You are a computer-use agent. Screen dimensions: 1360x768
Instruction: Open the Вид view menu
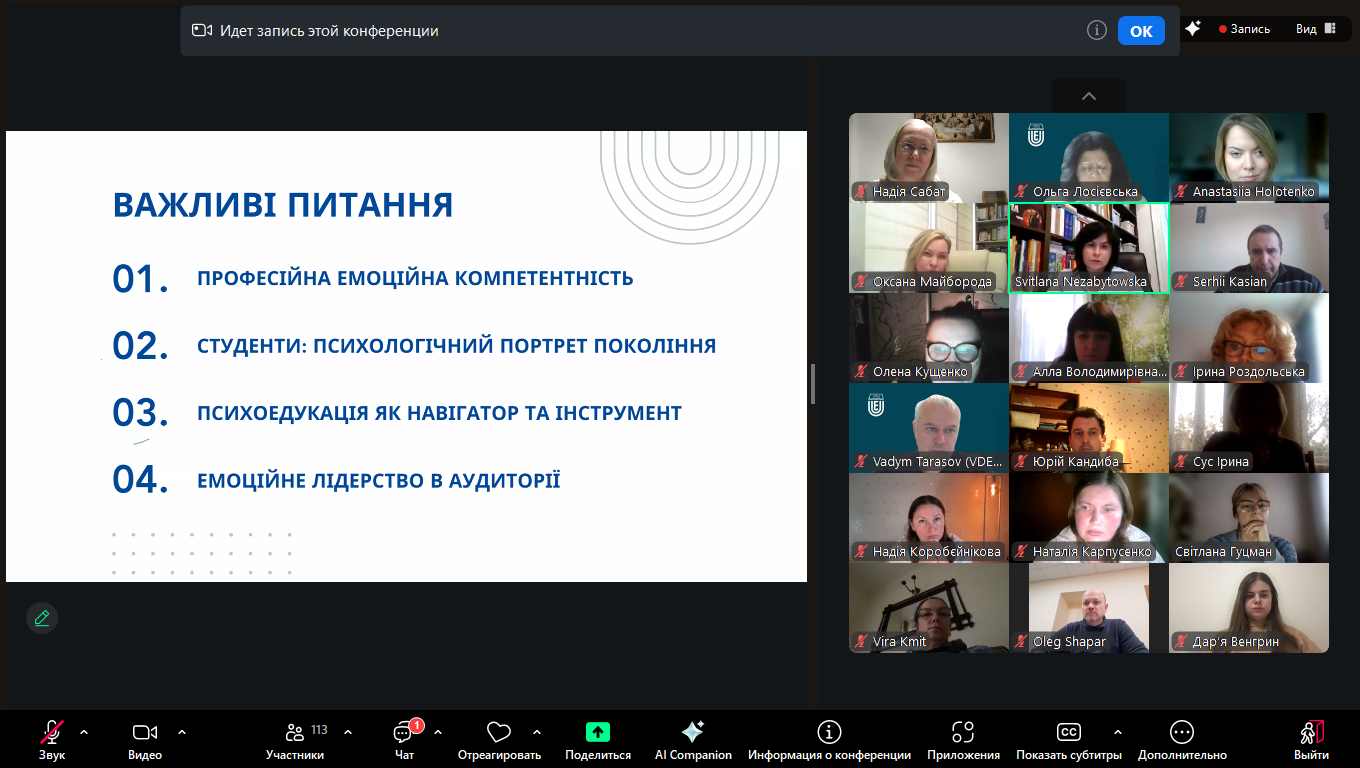1316,29
